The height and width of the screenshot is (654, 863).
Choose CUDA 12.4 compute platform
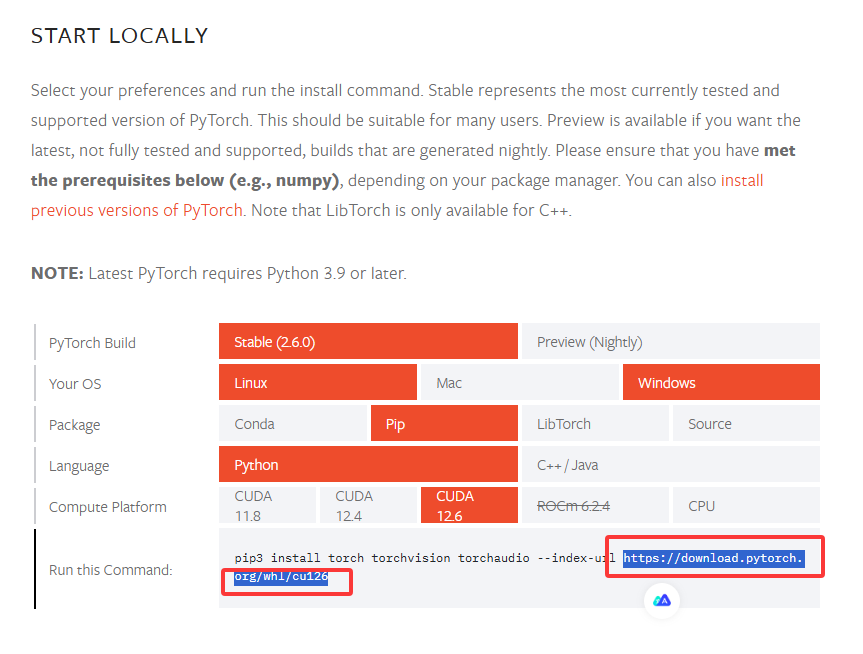[x=368, y=504]
